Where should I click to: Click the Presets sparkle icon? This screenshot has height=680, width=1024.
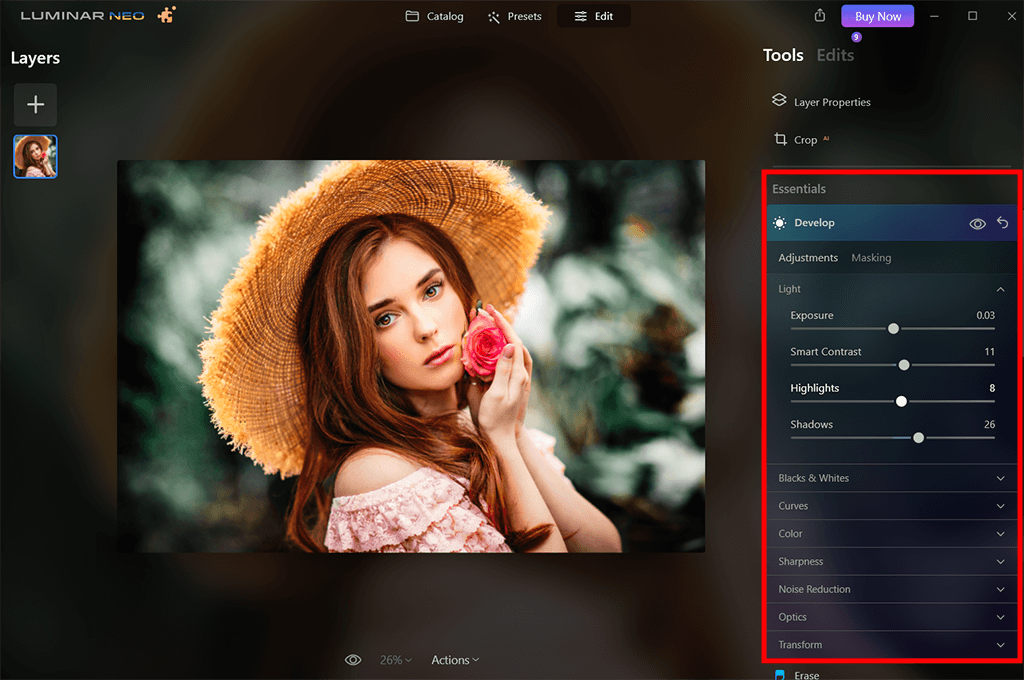(x=494, y=17)
